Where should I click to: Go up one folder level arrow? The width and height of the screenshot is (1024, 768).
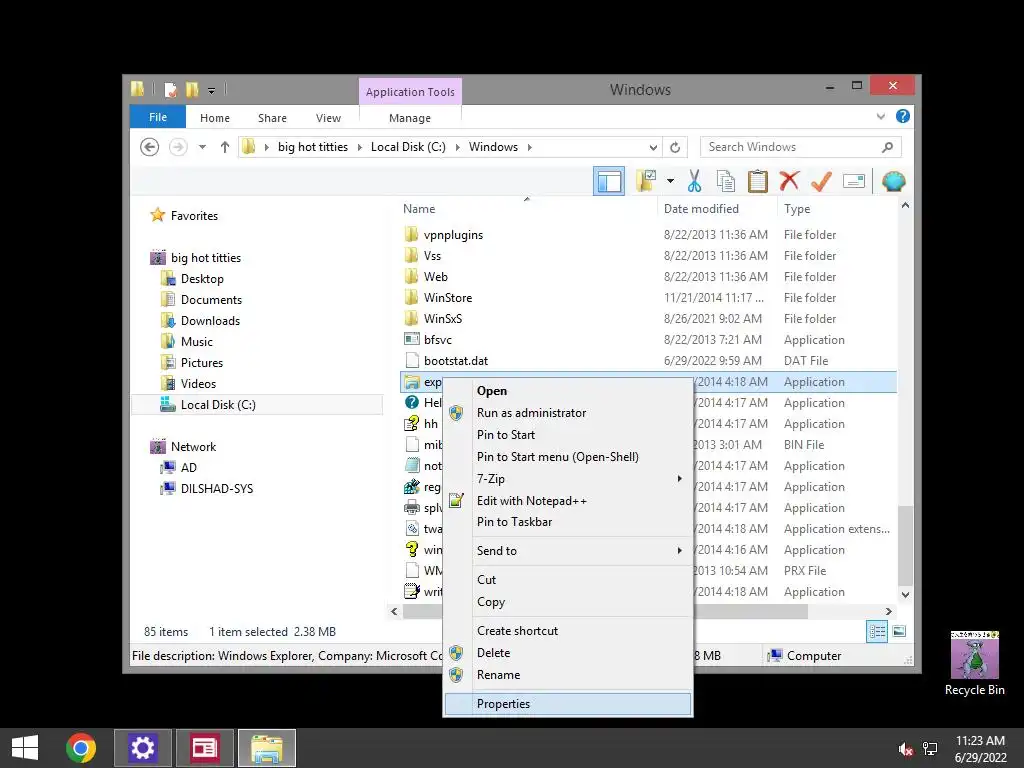225,147
